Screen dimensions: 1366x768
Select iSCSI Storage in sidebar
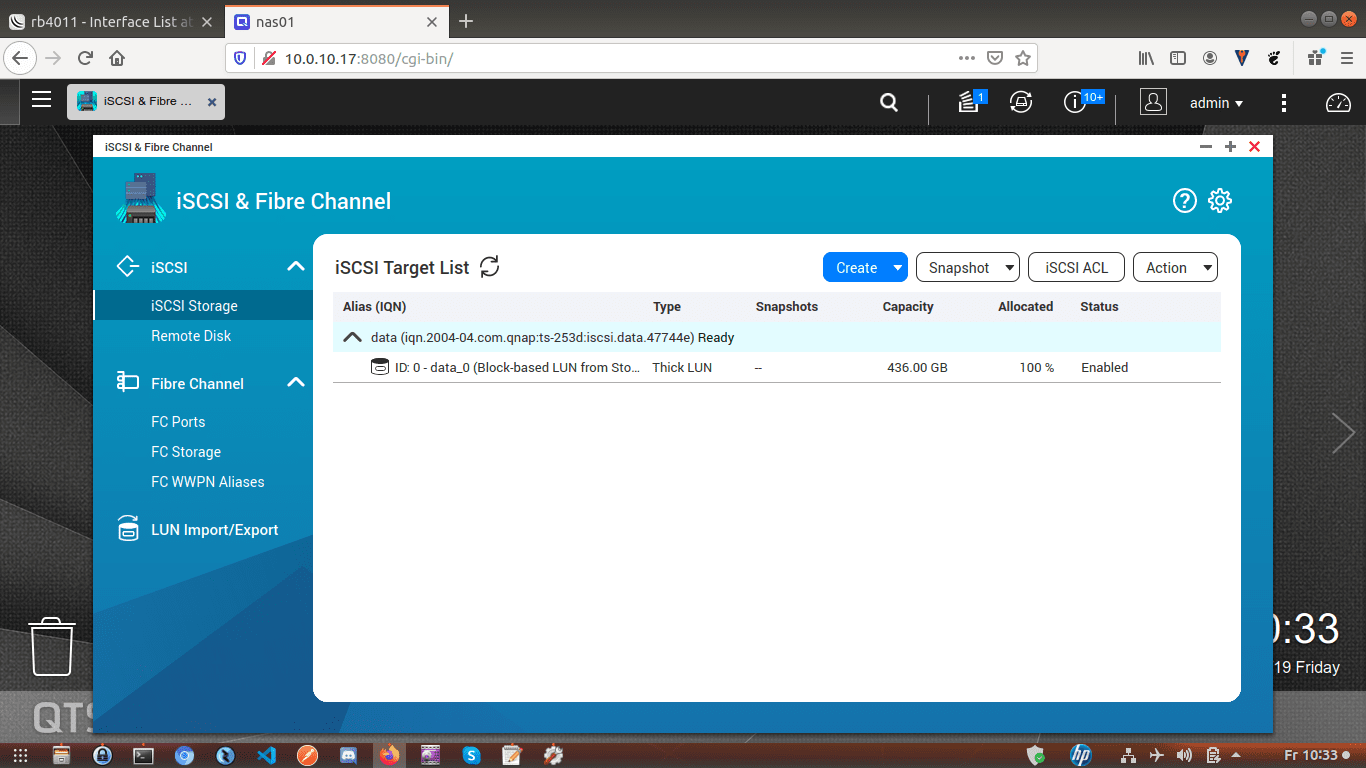(203, 306)
